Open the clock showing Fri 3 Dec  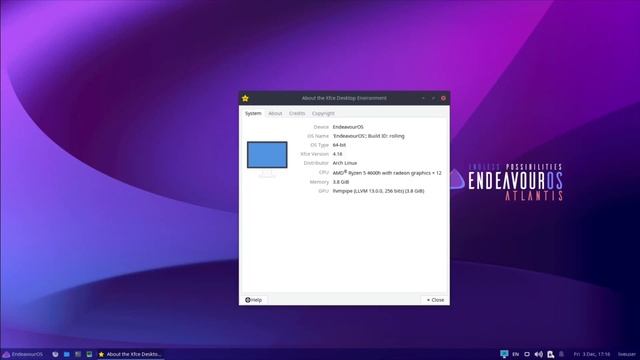pyautogui.click(x=591, y=354)
